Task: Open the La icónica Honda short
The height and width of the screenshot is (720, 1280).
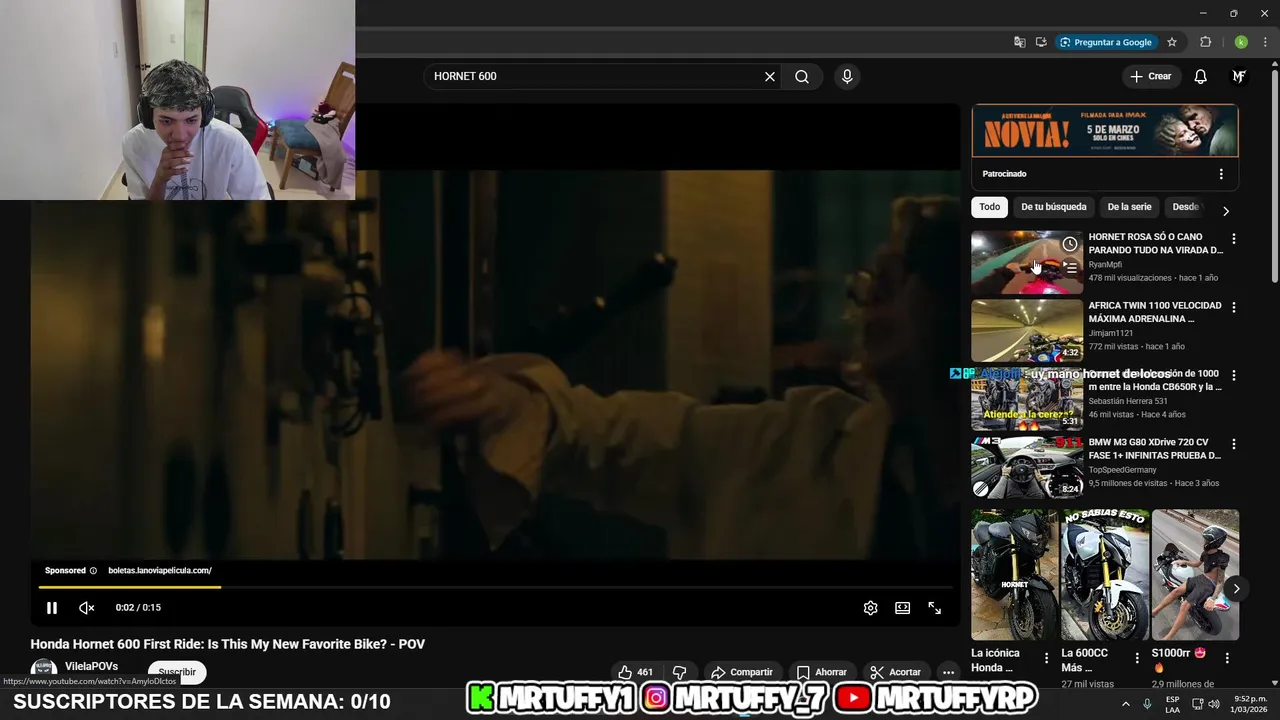Action: point(1014,575)
